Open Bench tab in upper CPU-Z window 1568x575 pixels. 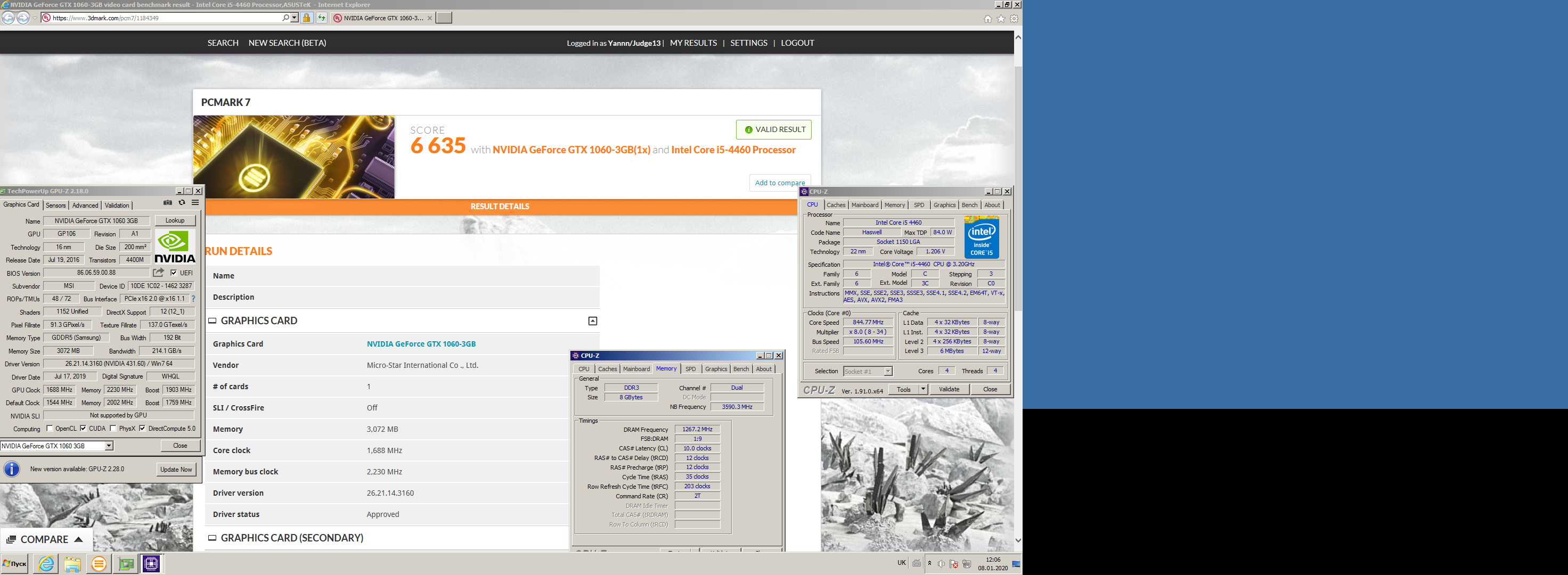[970, 205]
